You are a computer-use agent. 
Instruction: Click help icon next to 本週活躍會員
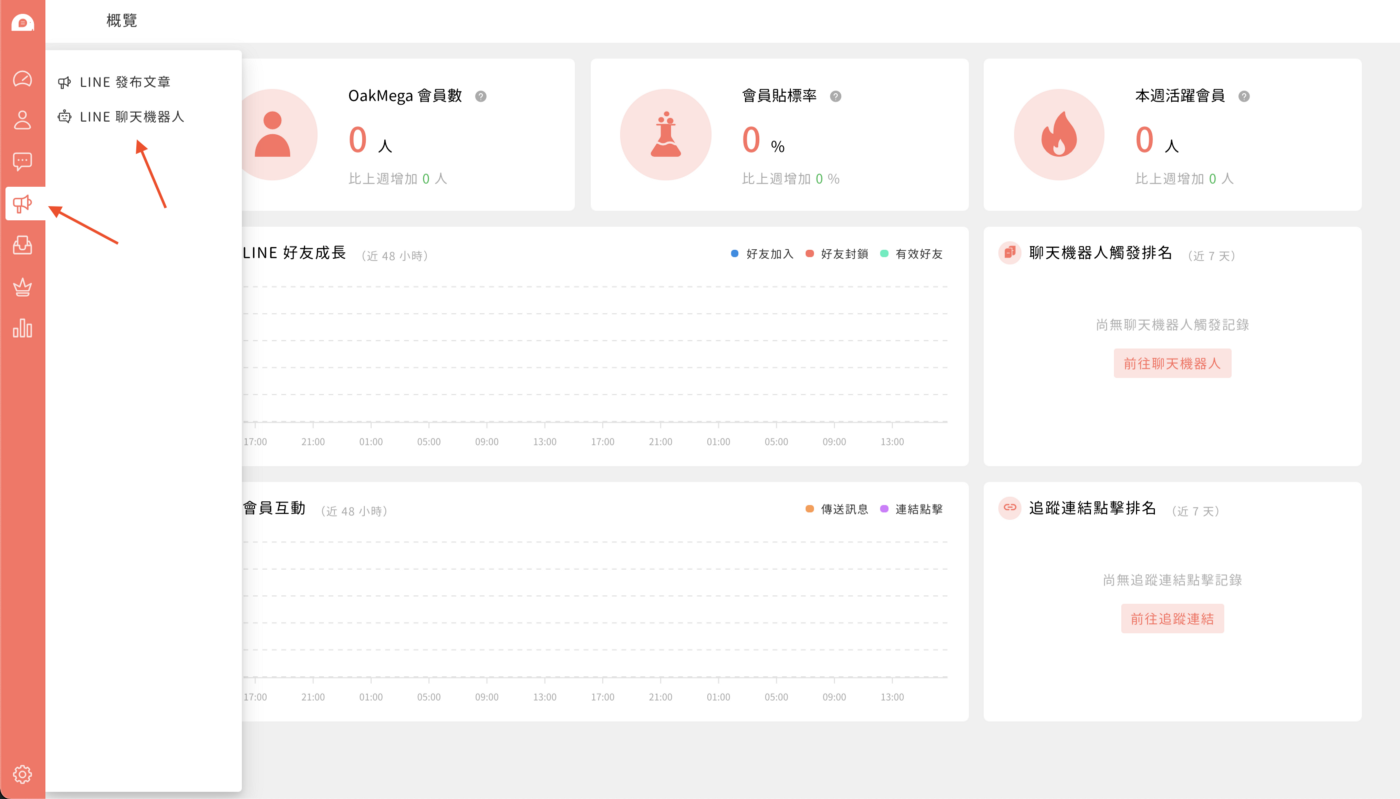click(x=1244, y=96)
